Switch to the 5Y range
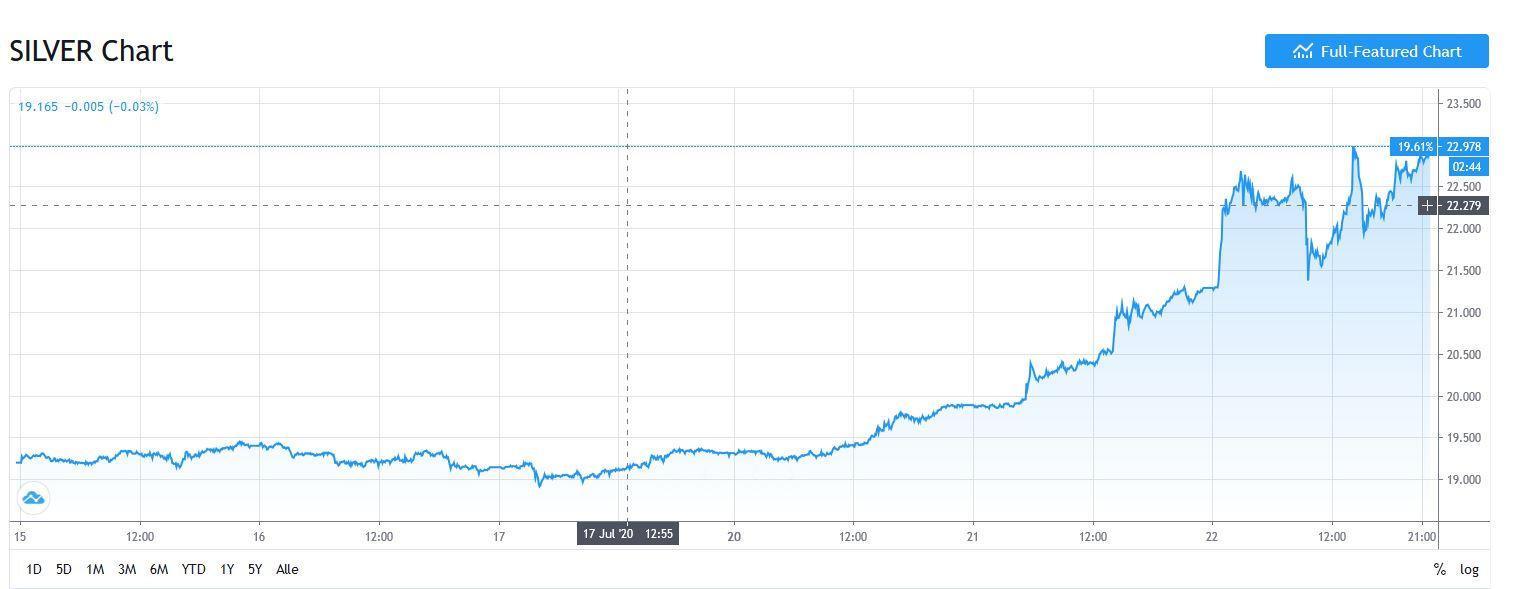This screenshot has height=589, width=1522. click(255, 569)
